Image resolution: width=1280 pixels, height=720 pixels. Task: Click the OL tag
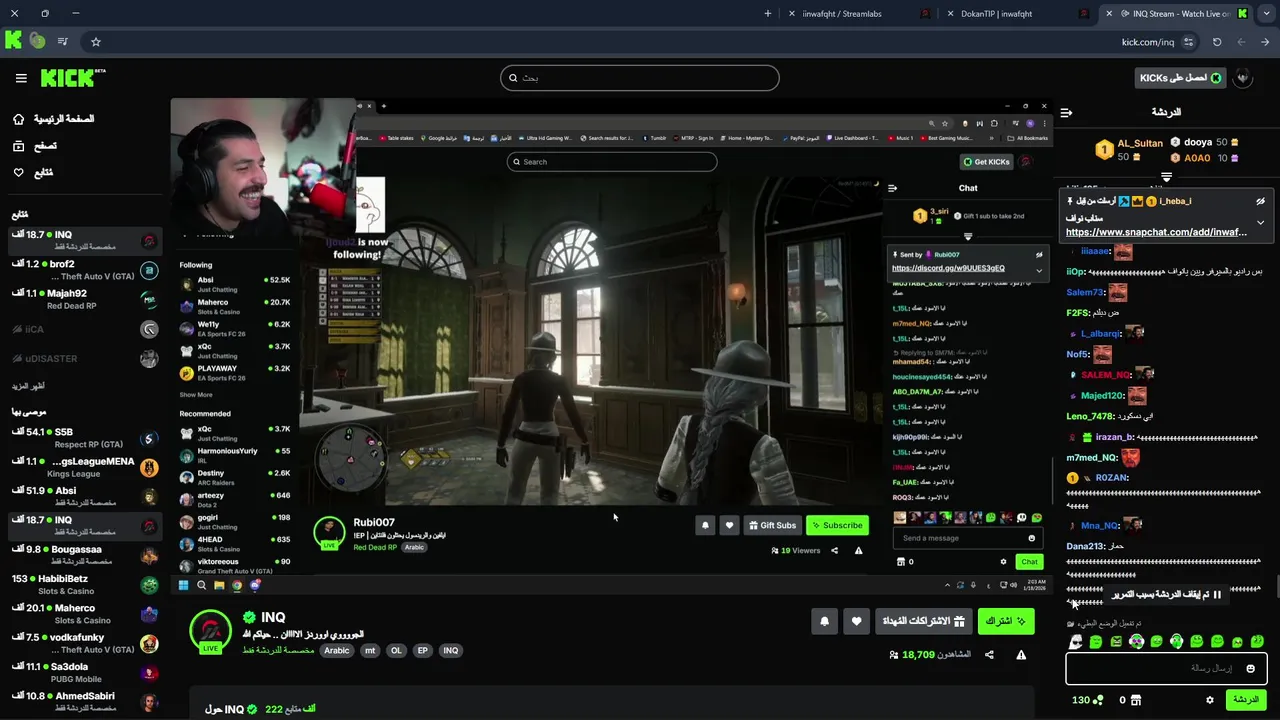tap(396, 650)
